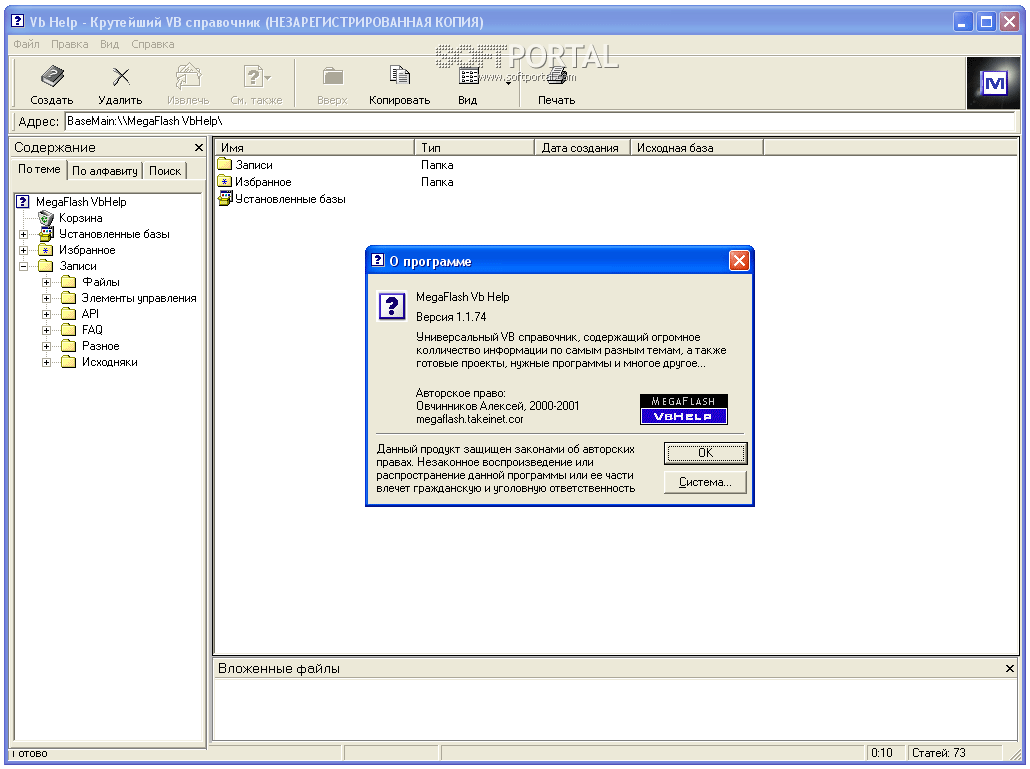Viewport: 1030px width, 769px height.
Task: Click the Копировать toolbar icon
Action: pyautogui.click(x=399, y=76)
